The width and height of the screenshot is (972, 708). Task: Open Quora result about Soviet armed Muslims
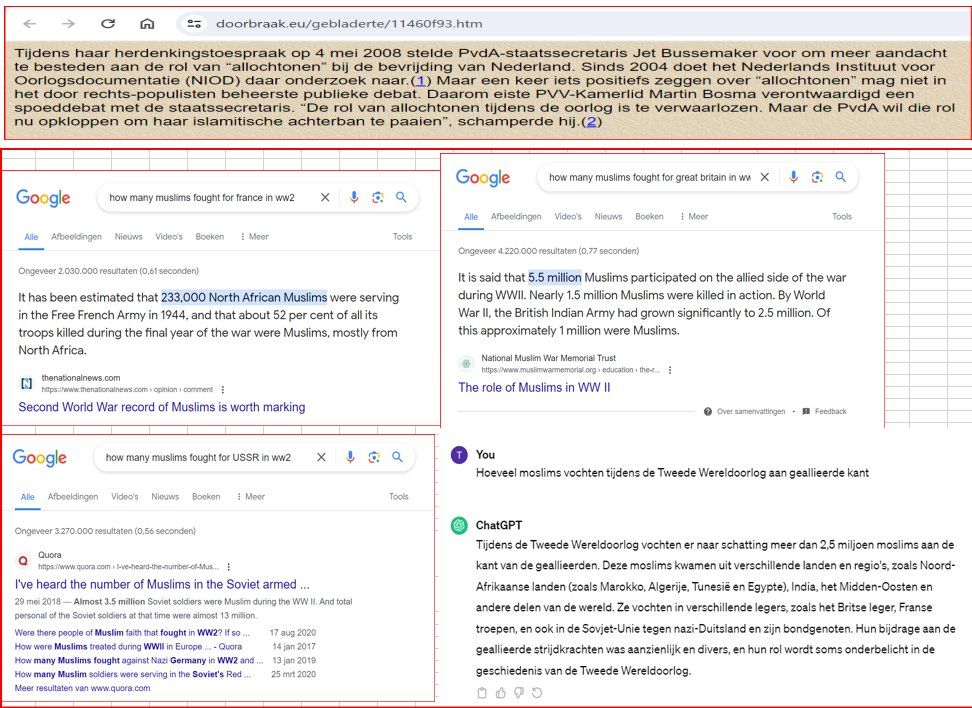[162, 585]
